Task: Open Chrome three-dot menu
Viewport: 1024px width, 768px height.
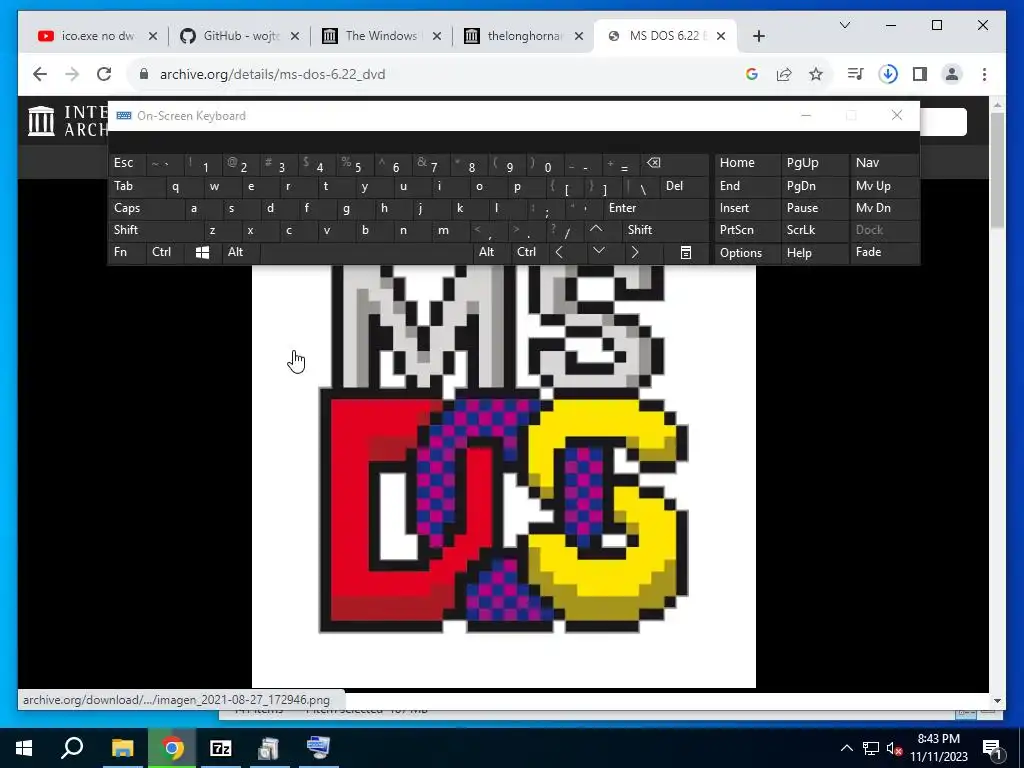Action: pyautogui.click(x=984, y=74)
